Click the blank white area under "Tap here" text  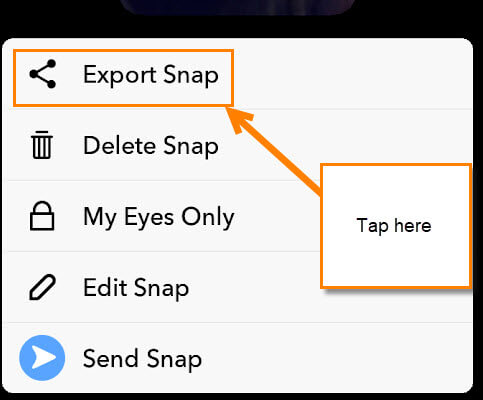click(396, 262)
